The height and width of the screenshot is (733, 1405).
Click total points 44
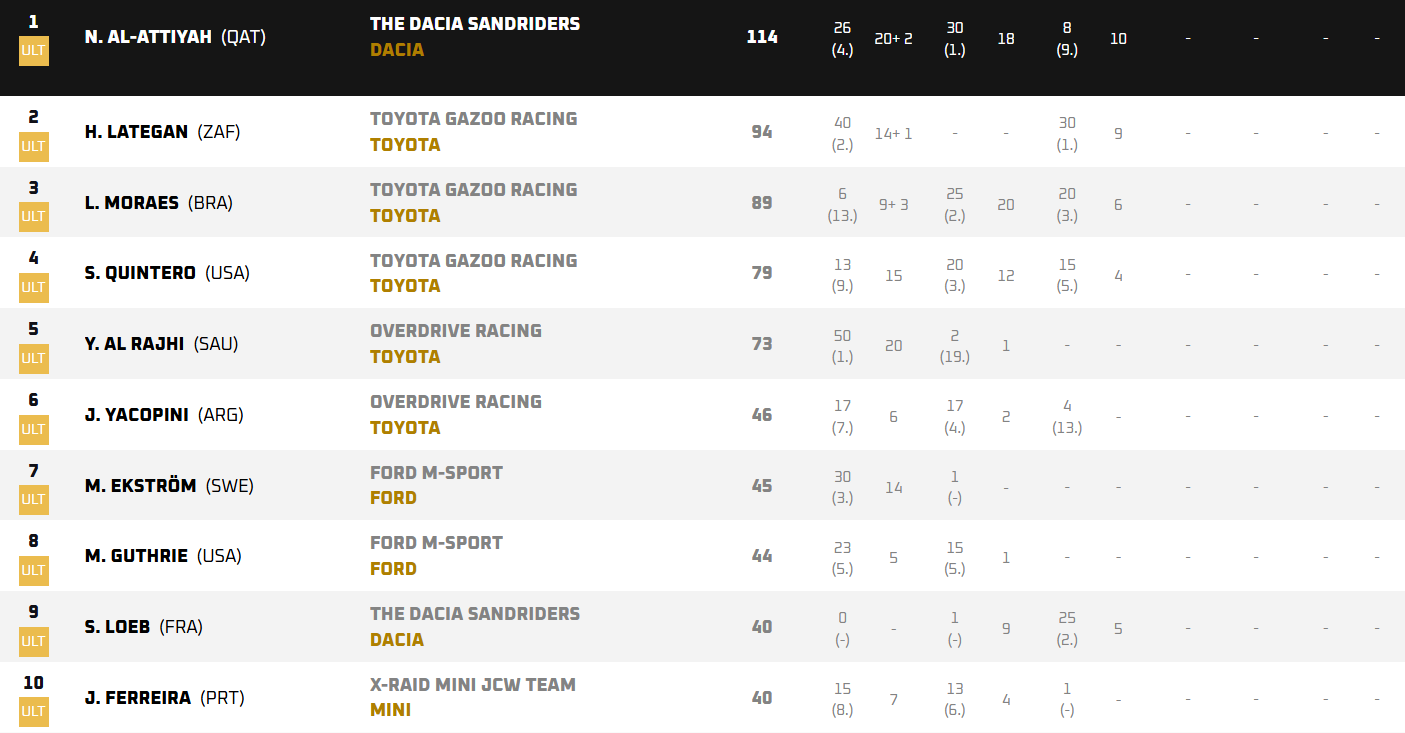point(762,556)
